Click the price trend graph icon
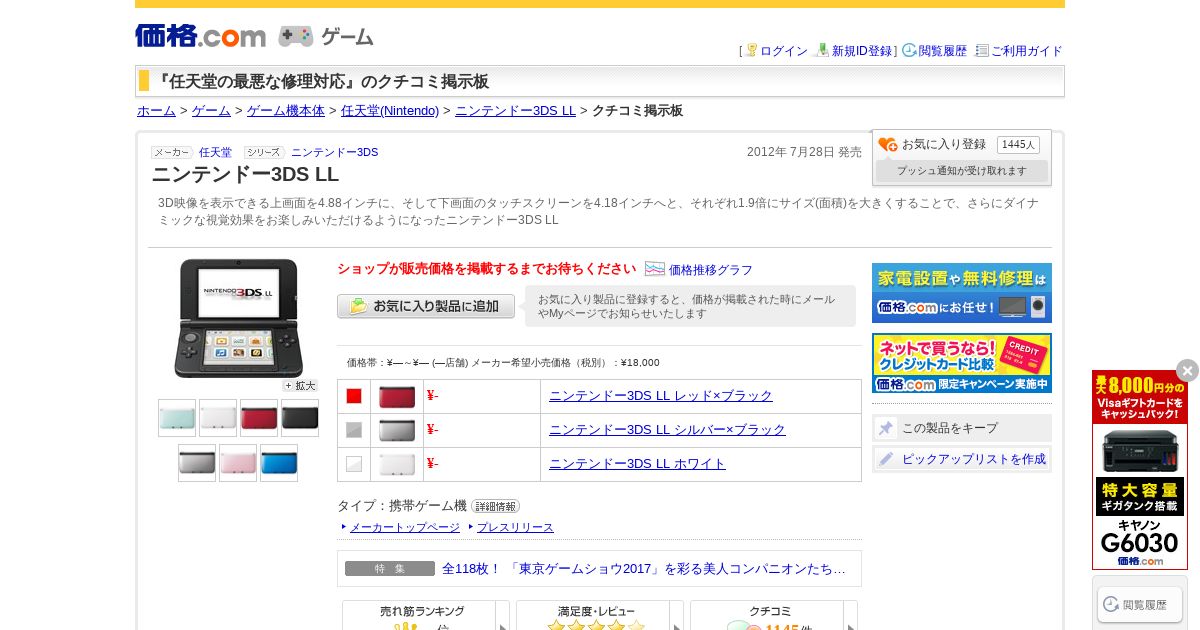 (x=655, y=269)
